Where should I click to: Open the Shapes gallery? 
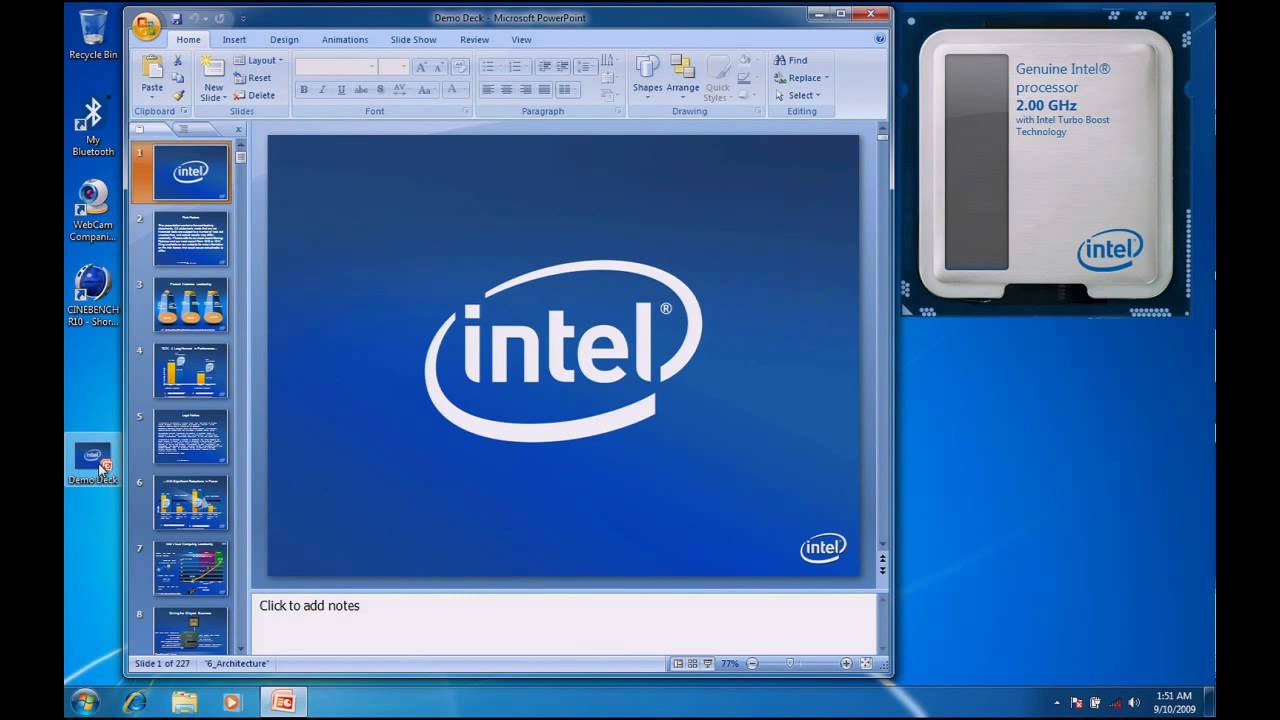pyautogui.click(x=647, y=75)
